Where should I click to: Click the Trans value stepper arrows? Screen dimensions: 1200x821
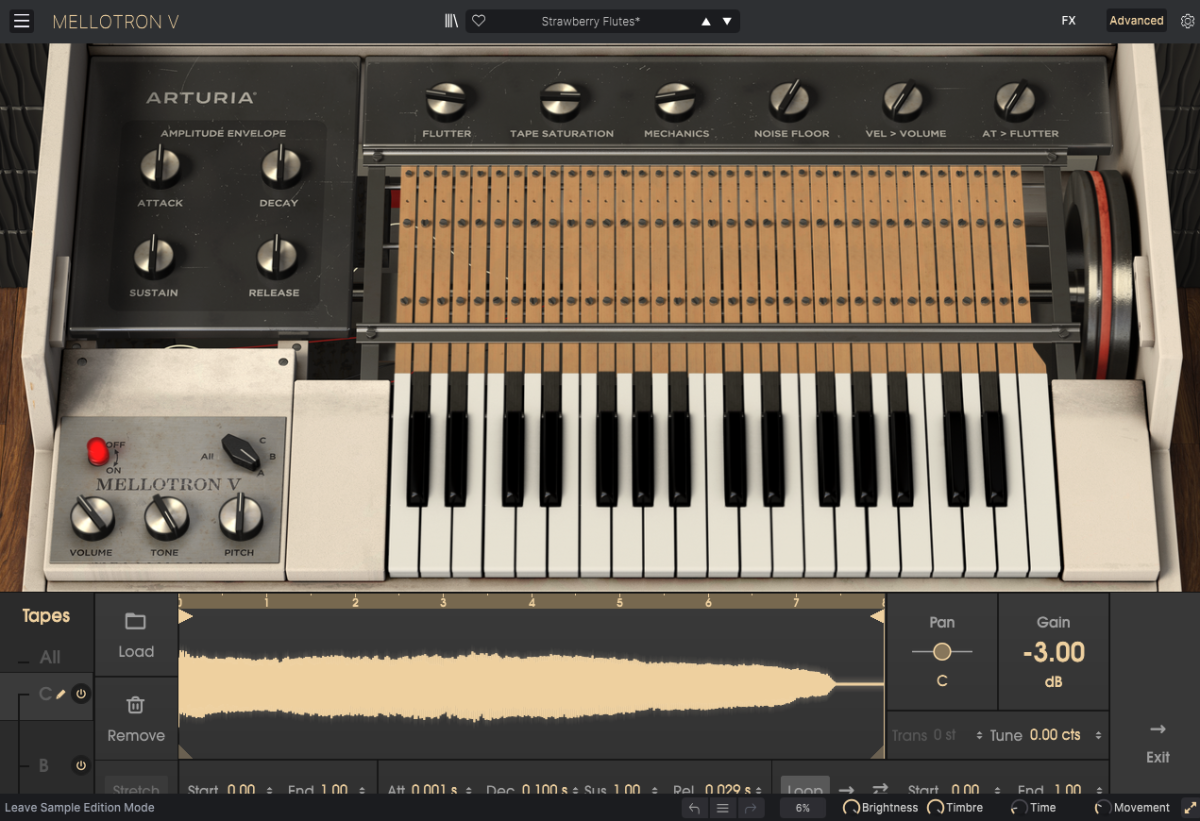click(979, 735)
